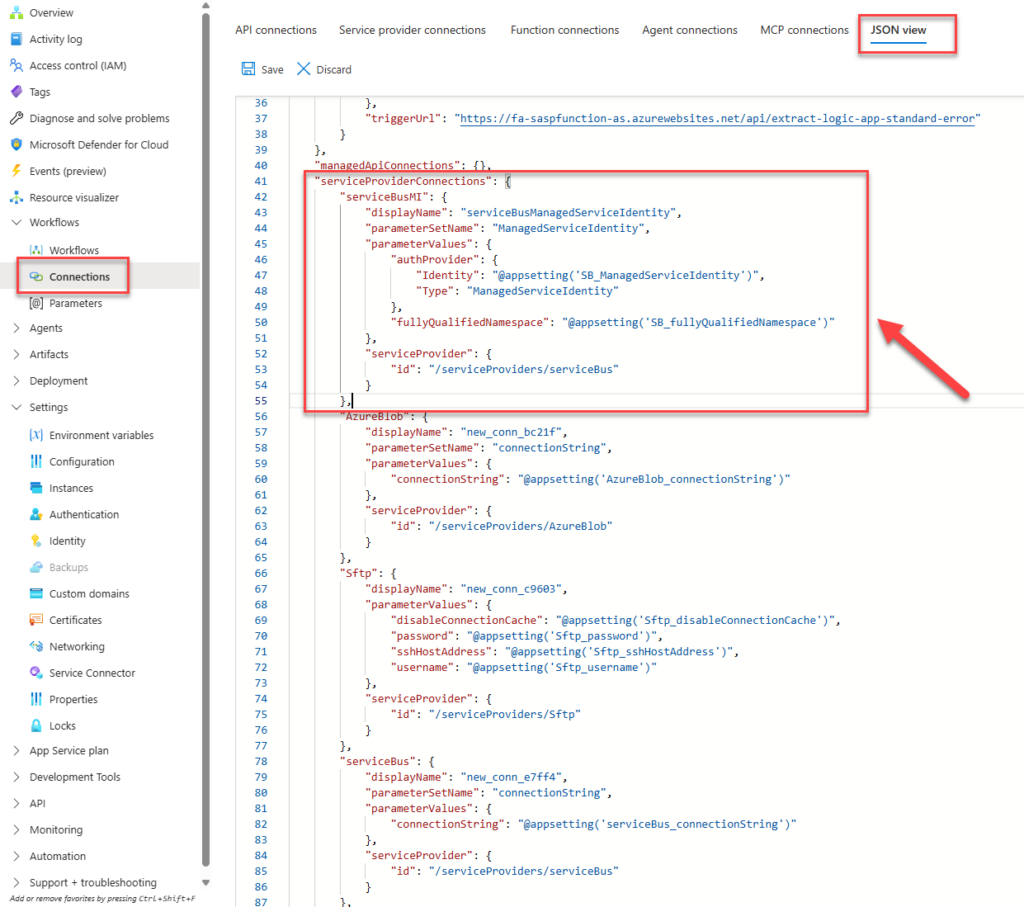The width and height of the screenshot is (1024, 907).
Task: Click the Connections link icon
Action: tap(37, 277)
